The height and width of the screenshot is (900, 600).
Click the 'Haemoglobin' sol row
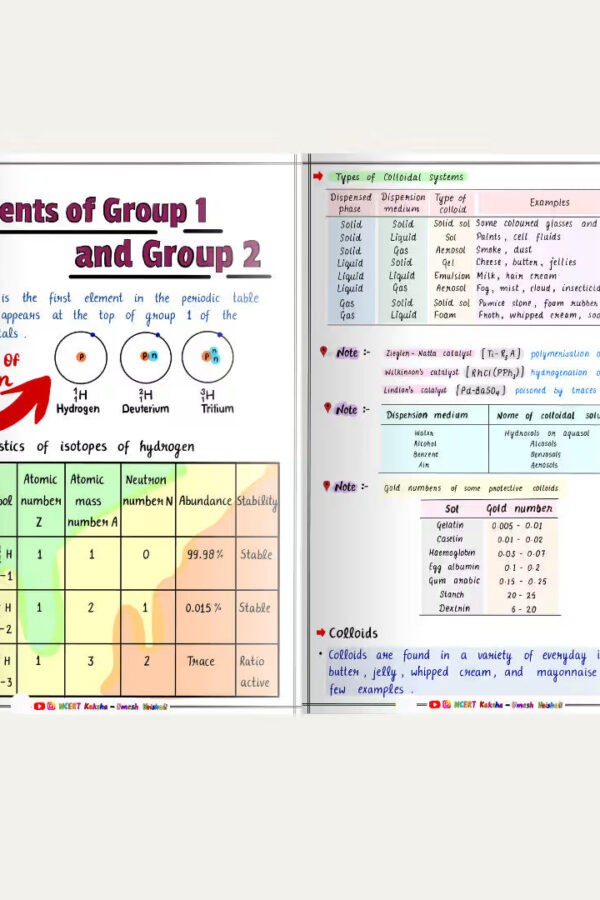pyautogui.click(x=452, y=553)
